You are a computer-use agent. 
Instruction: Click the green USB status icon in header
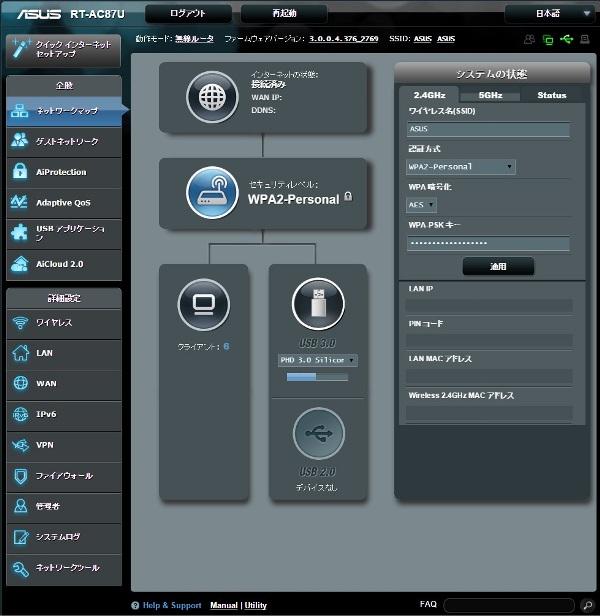[x=566, y=39]
